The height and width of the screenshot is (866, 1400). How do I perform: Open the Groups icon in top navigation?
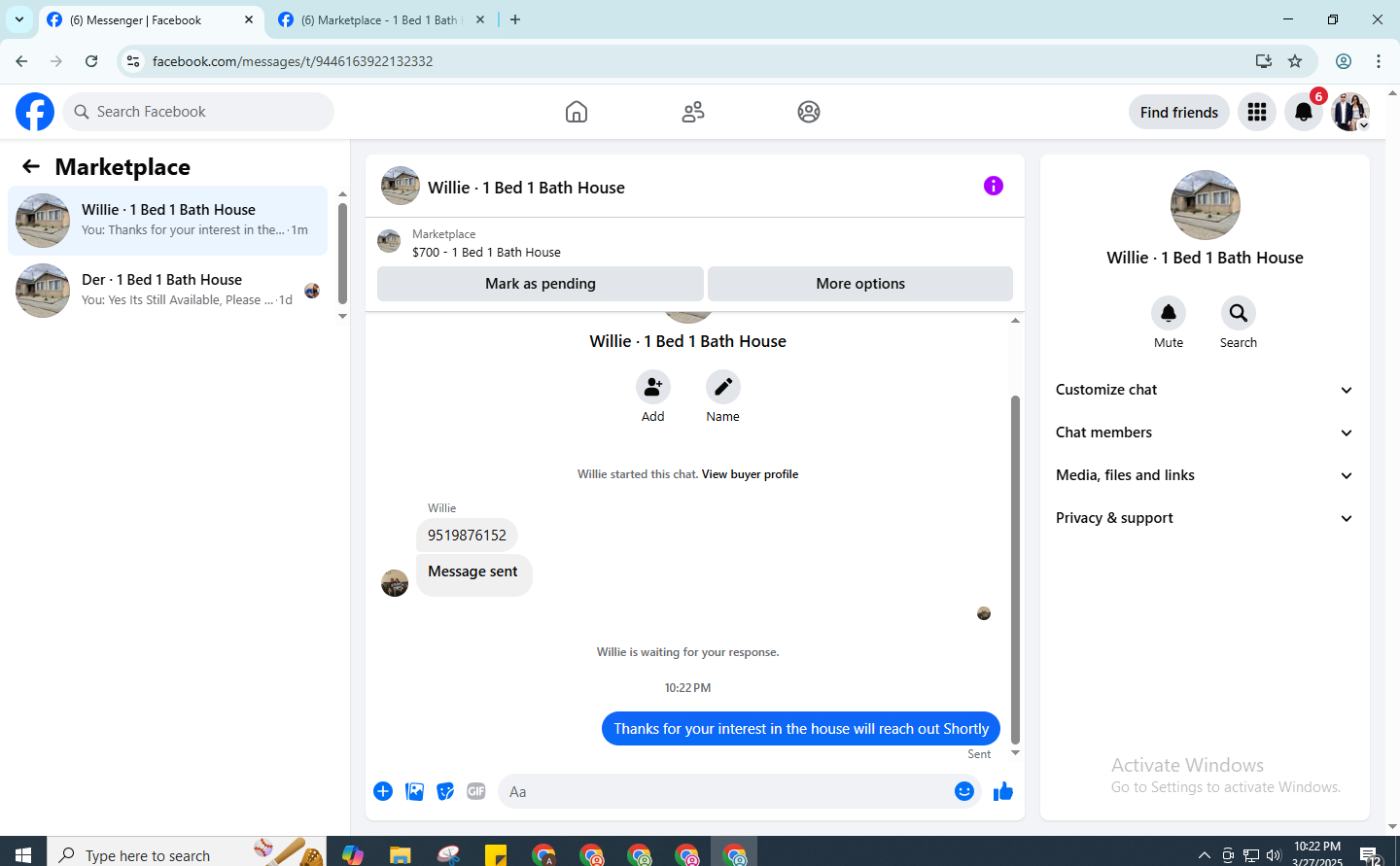click(809, 112)
